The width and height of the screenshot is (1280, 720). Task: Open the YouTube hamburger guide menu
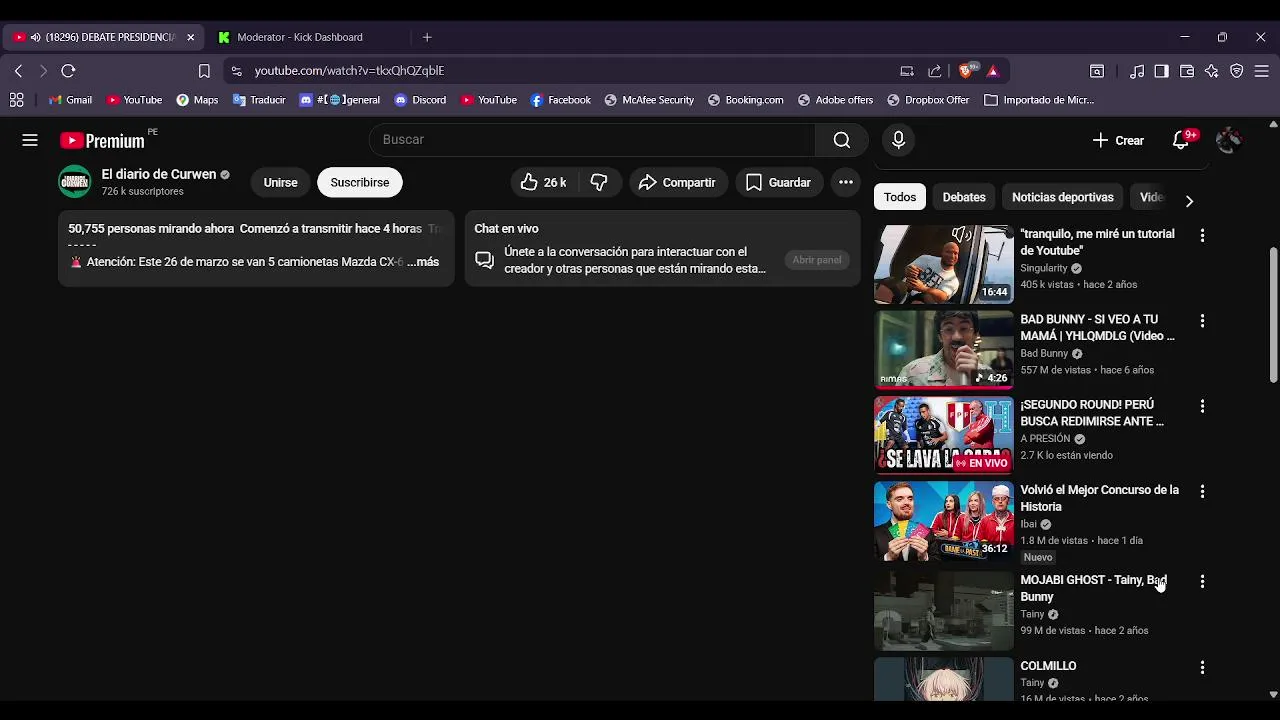30,140
